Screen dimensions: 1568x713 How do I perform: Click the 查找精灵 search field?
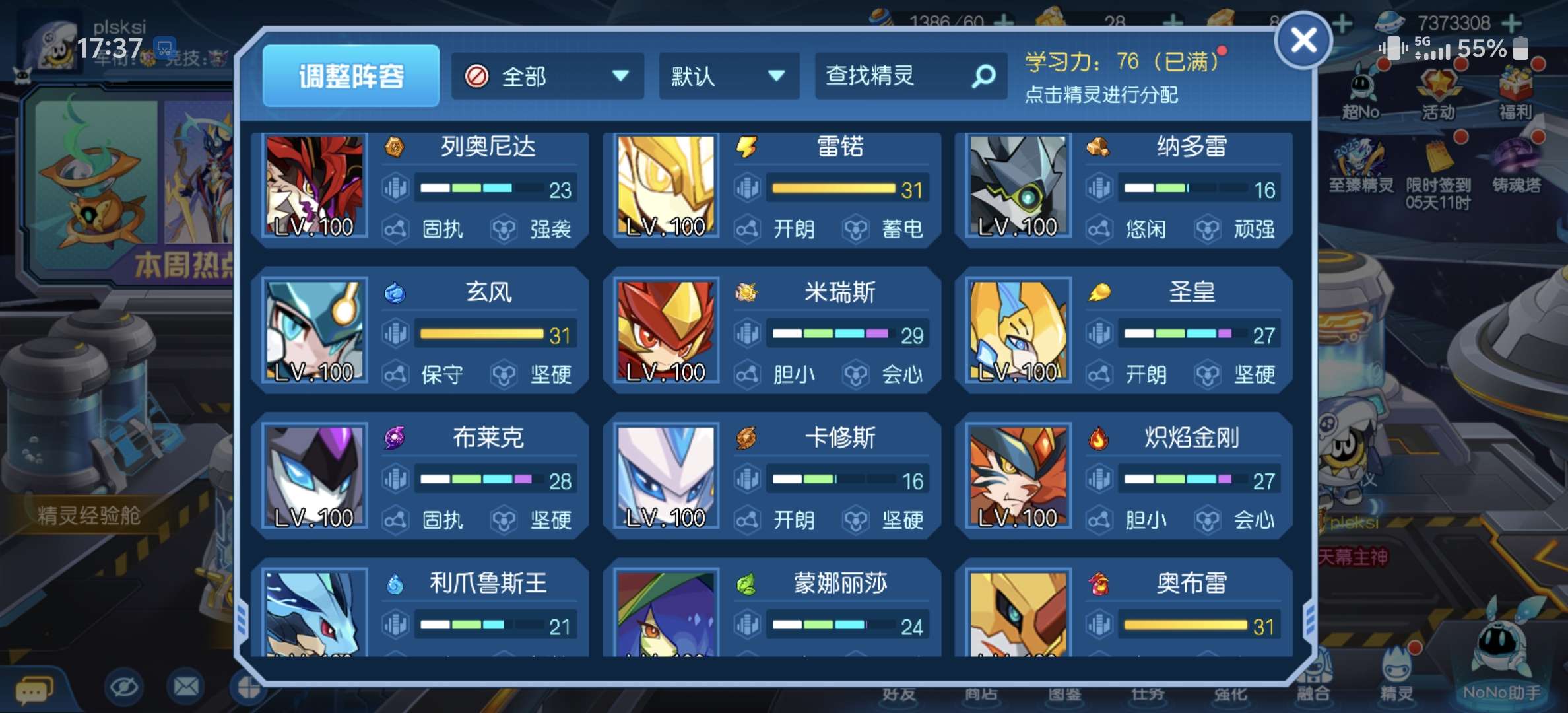click(911, 77)
